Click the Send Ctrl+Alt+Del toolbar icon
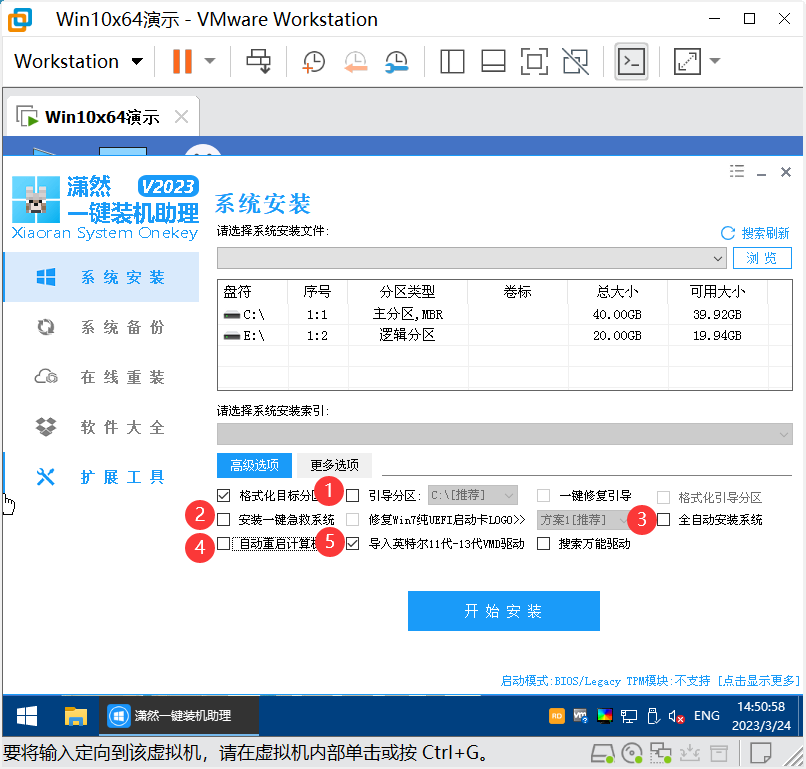806x769 pixels. (259, 61)
